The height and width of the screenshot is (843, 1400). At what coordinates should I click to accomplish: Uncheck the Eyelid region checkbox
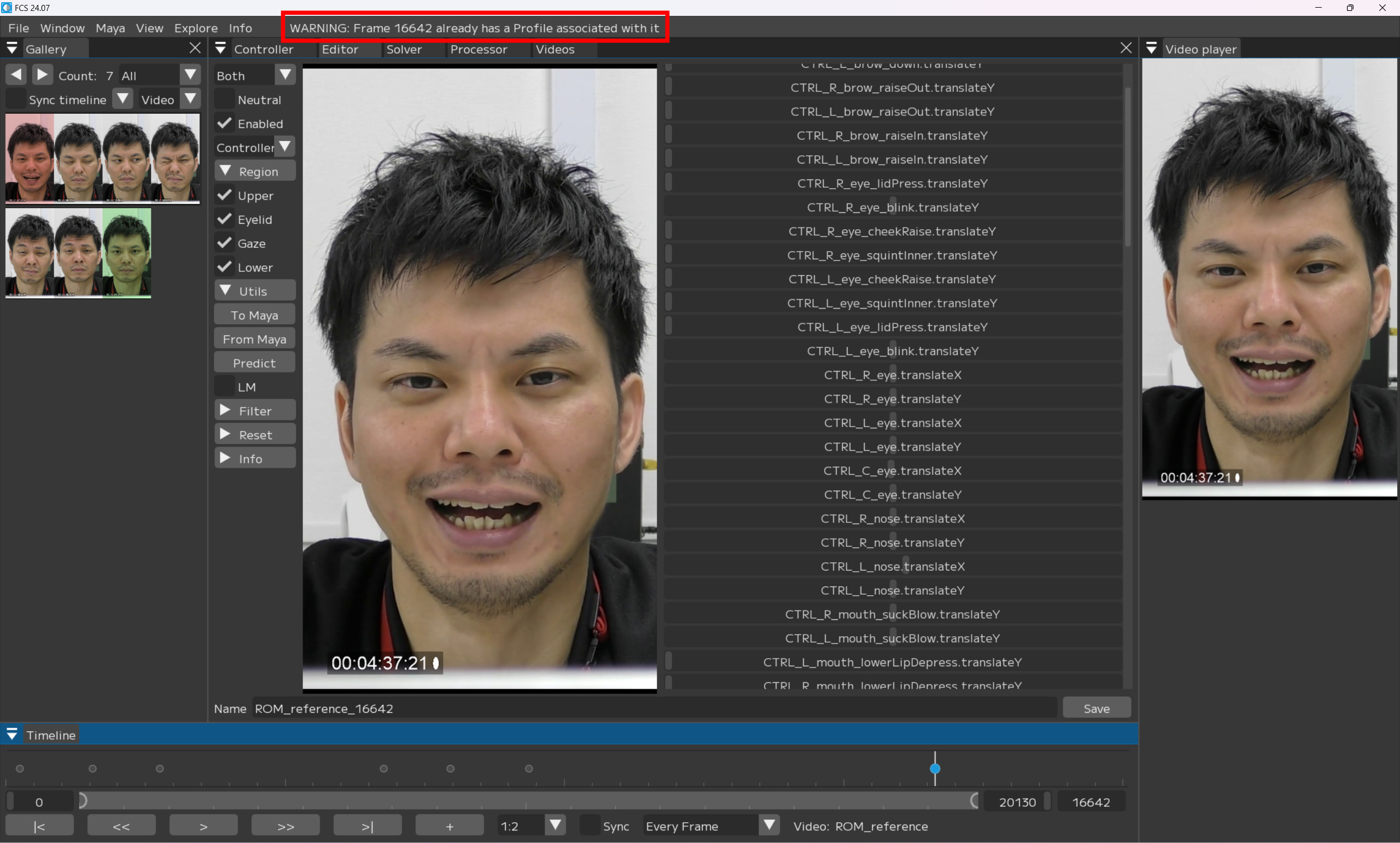[225, 219]
